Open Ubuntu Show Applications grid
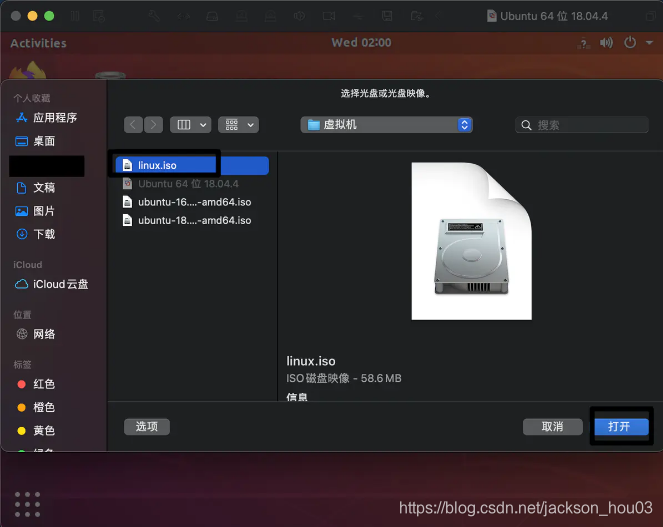 (x=27, y=504)
